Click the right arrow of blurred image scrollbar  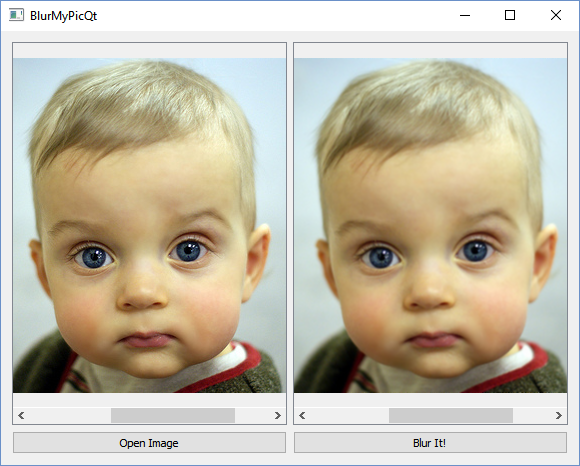click(559, 415)
